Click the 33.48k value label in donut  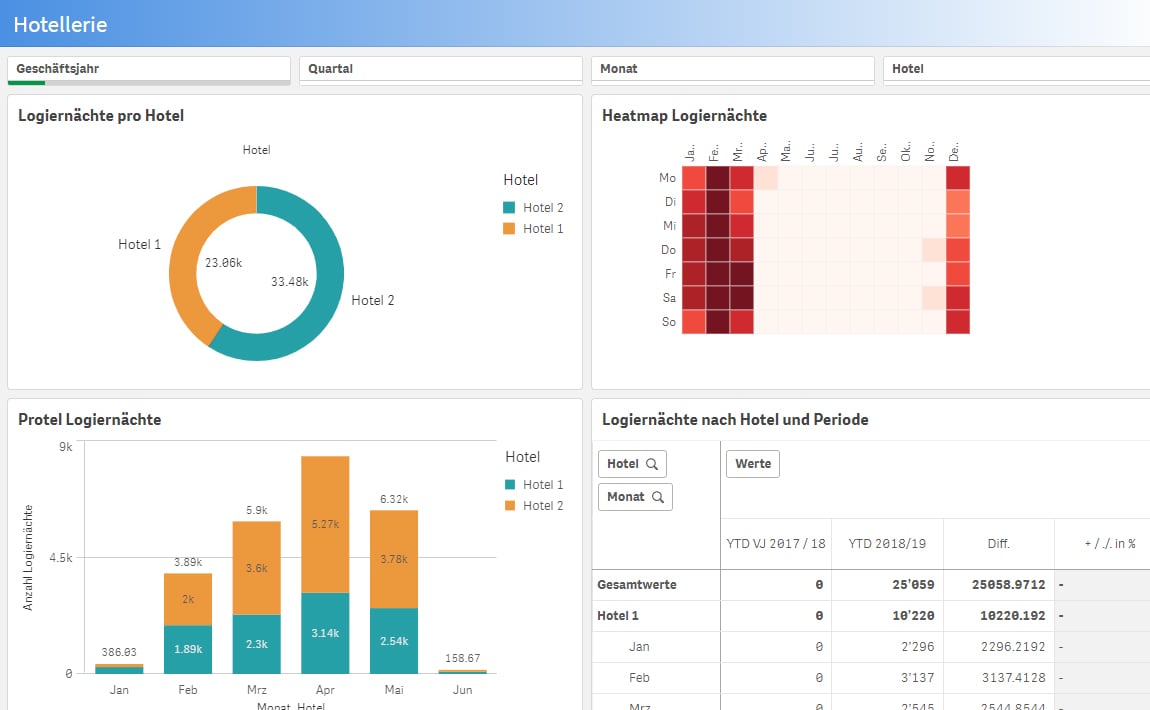pyautogui.click(x=290, y=282)
